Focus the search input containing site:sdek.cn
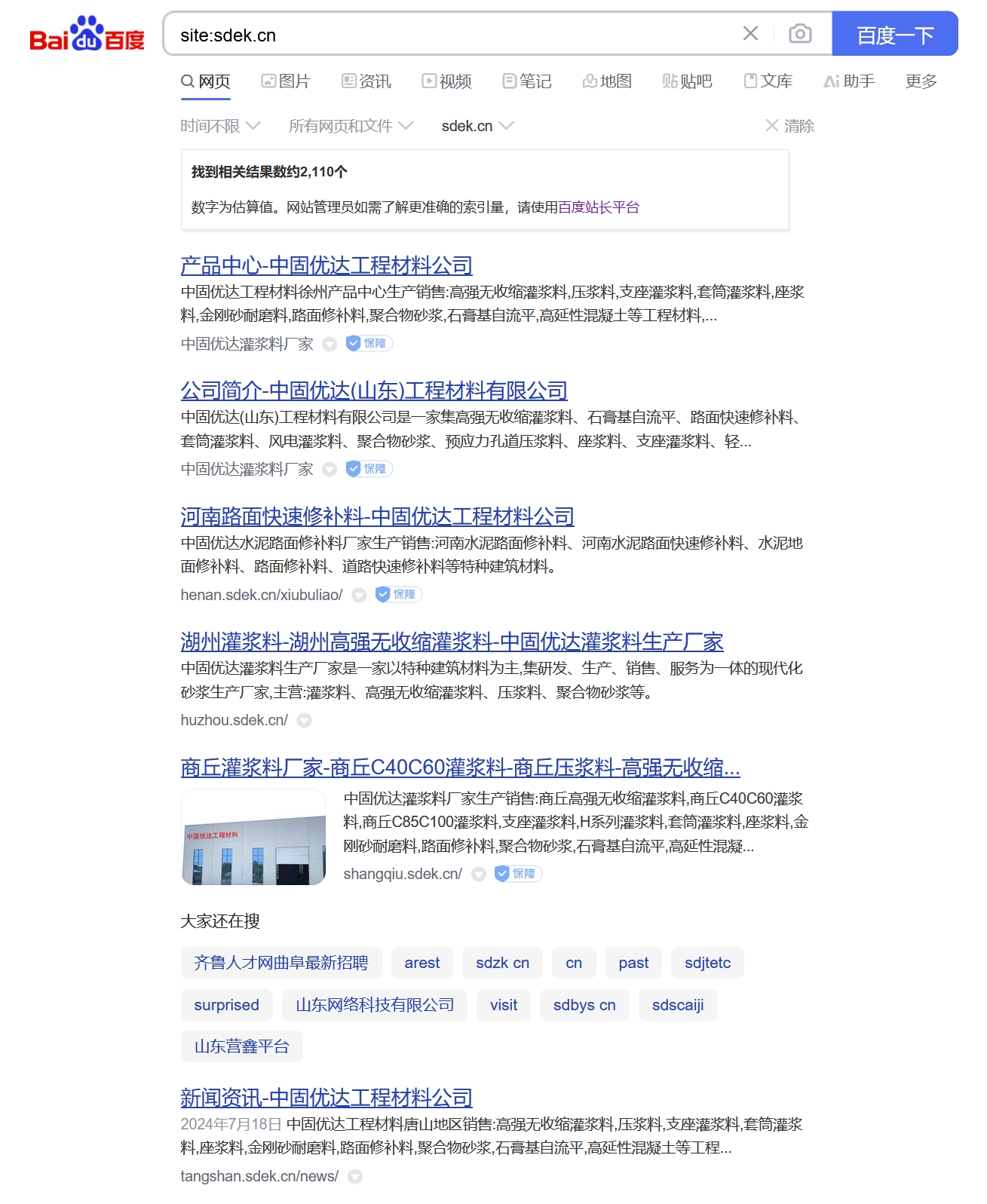 (452, 35)
